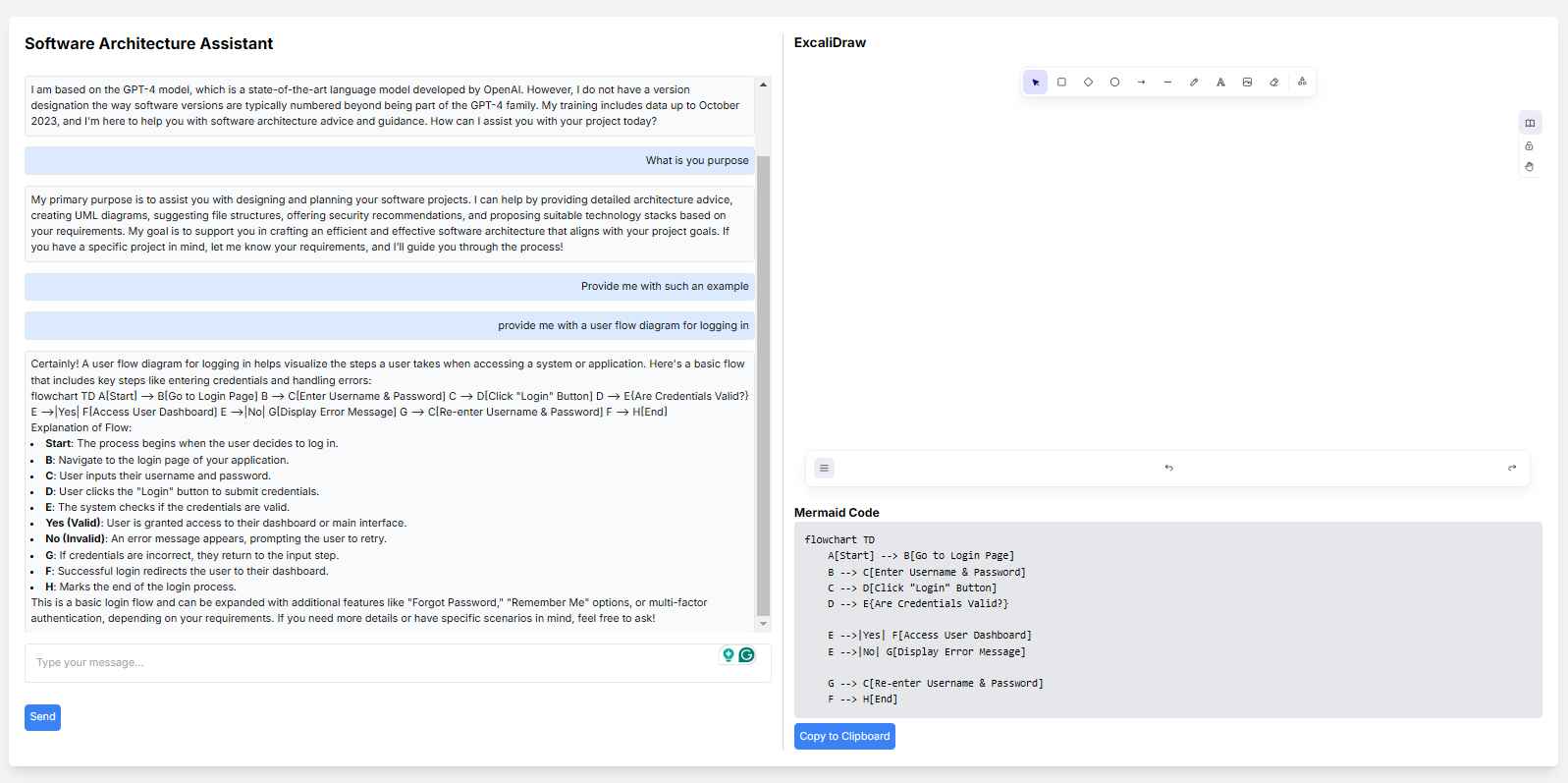Select the Insert Image tool
The image size is (1568, 783).
[1247, 83]
